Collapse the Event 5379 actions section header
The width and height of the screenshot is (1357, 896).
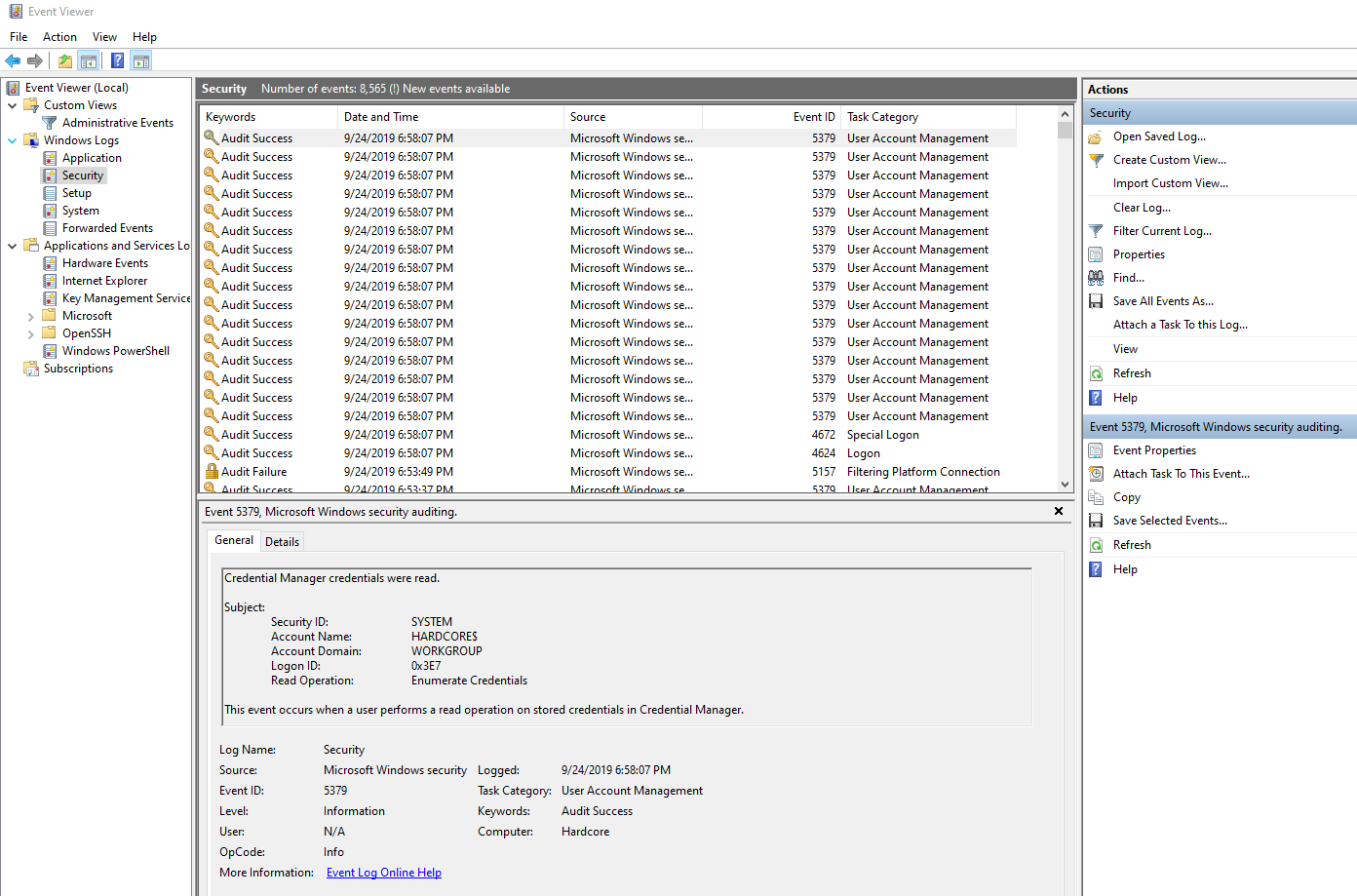click(1220, 427)
